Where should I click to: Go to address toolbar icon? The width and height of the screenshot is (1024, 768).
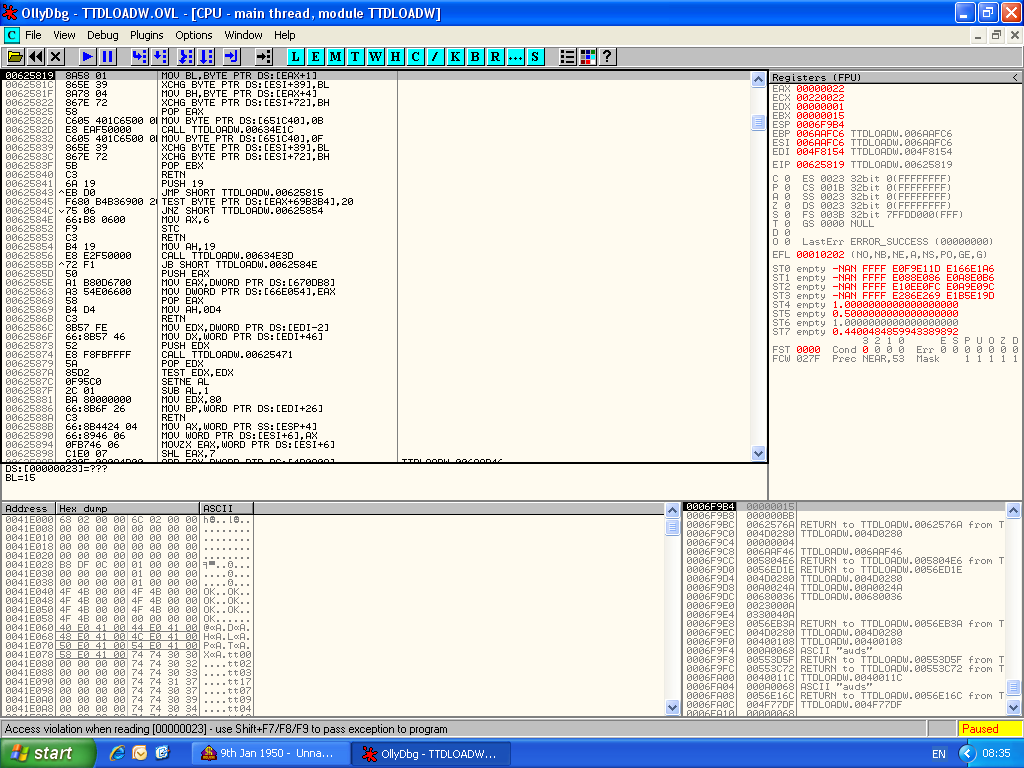coord(263,57)
